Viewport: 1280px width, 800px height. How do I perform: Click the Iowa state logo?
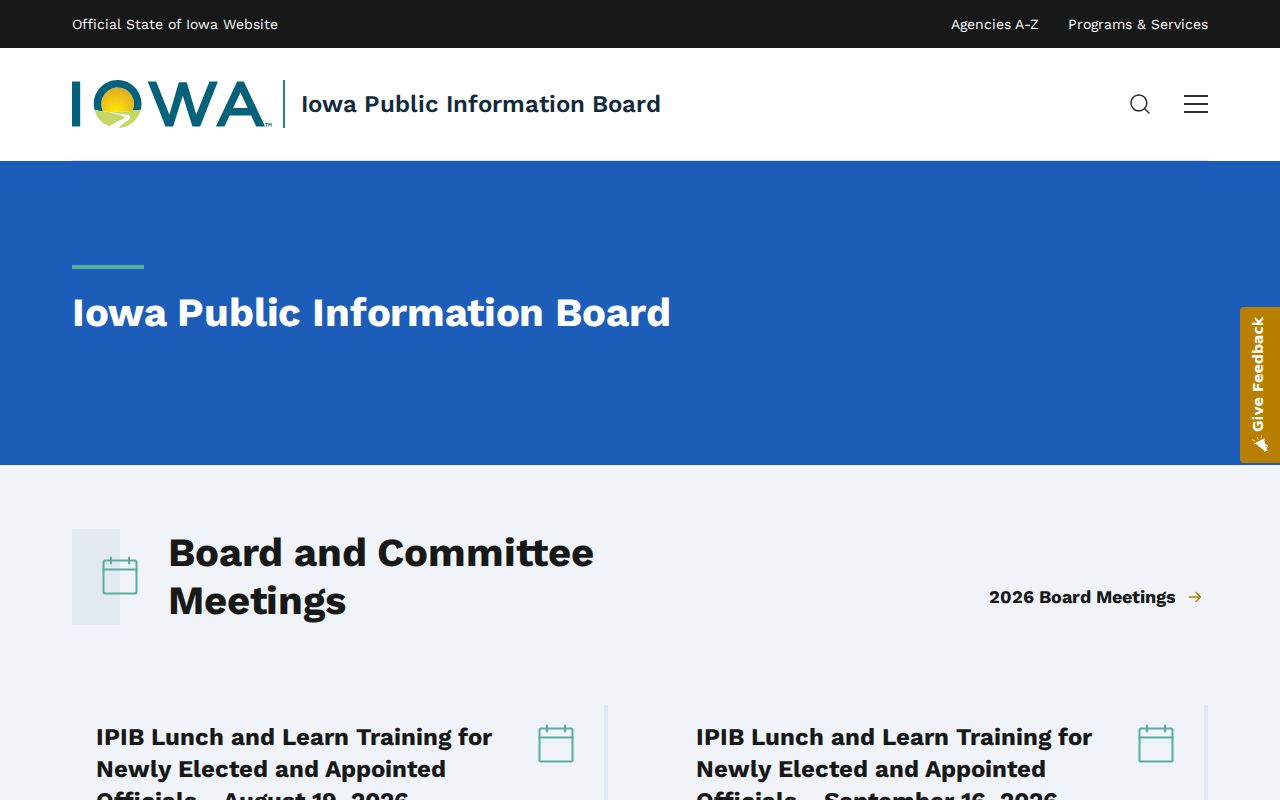(x=171, y=104)
